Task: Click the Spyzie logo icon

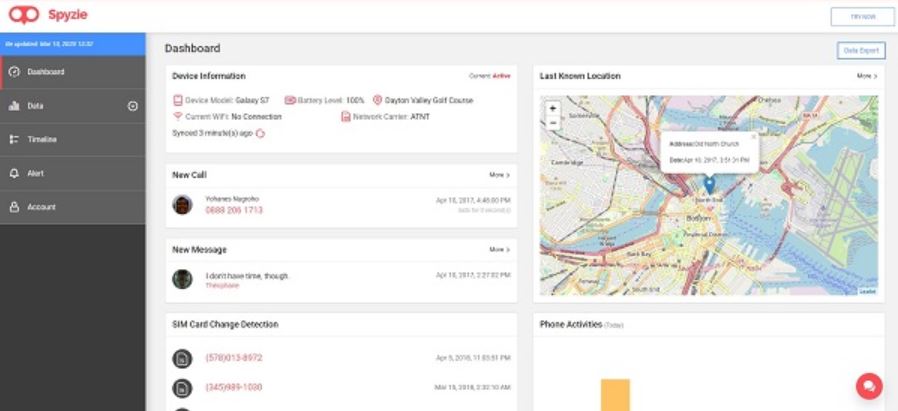Action: pos(23,15)
